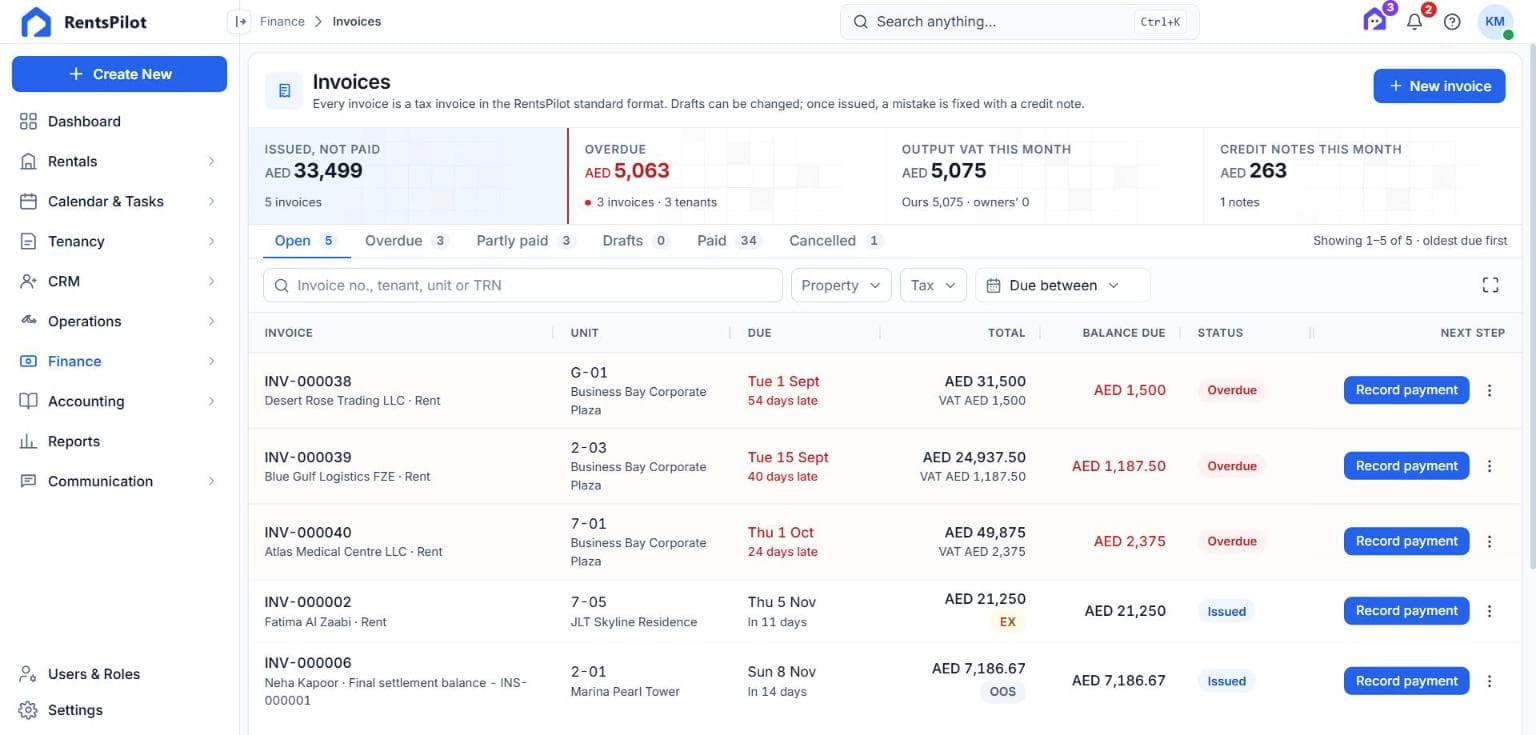1536x735 pixels.
Task: Record payment for INV-000006
Action: (1406, 681)
